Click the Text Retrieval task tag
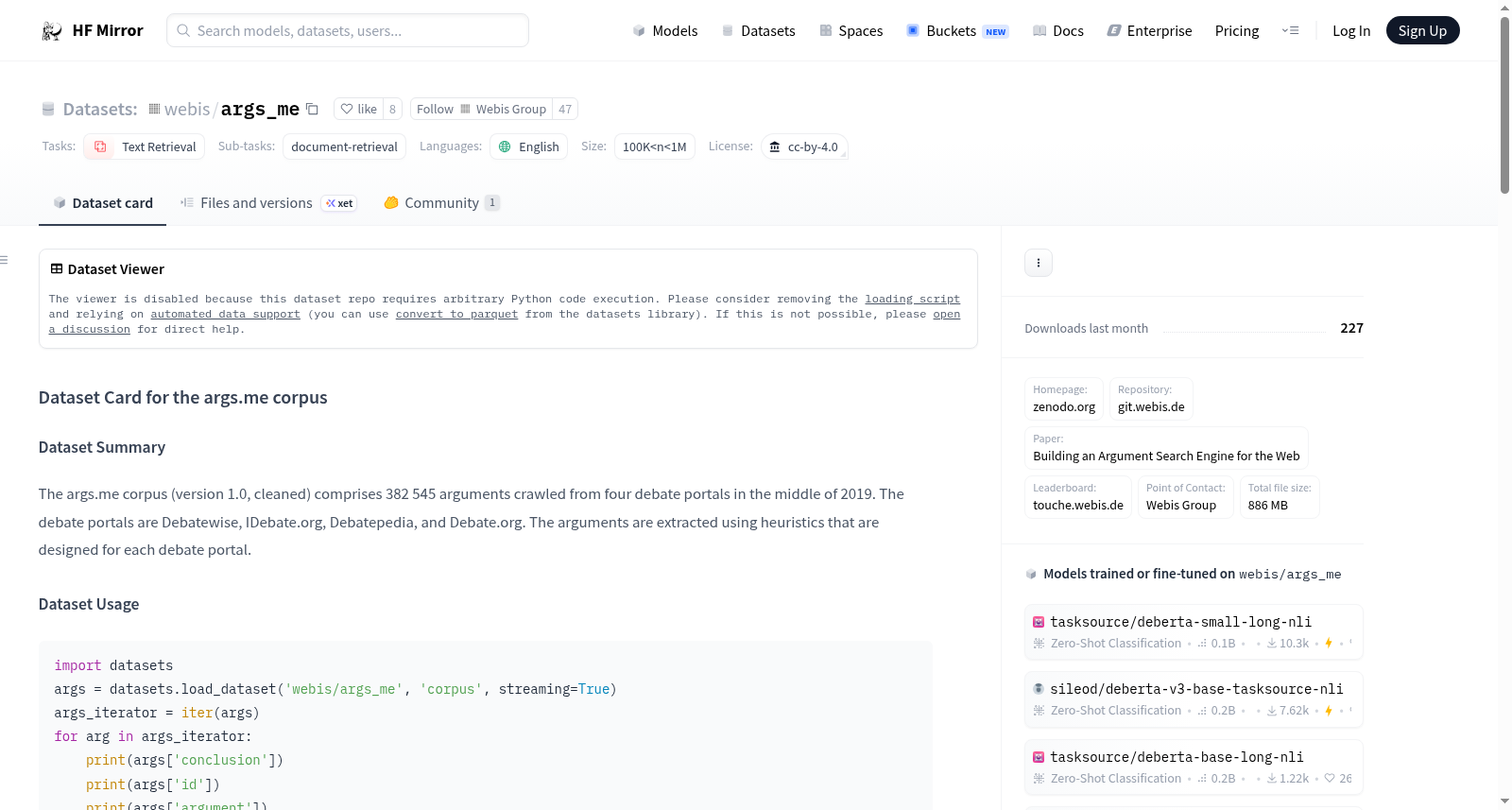This screenshot has height=810, width=1512. point(144,146)
